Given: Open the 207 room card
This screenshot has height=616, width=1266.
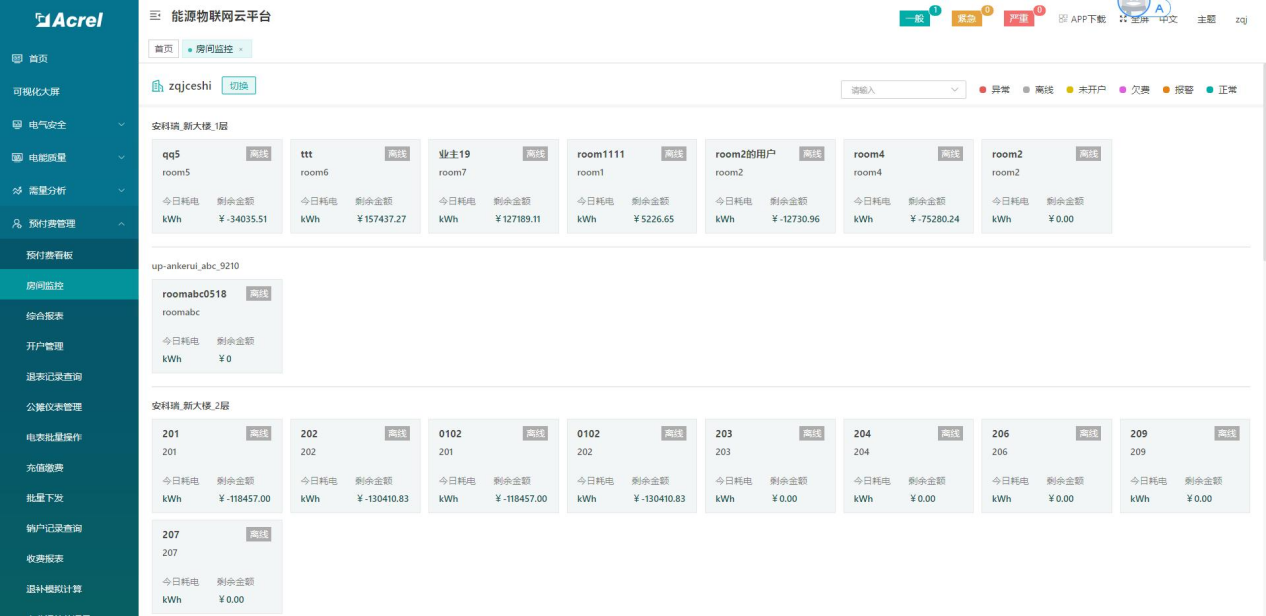Looking at the screenshot, I should pyautogui.click(x=217, y=566).
